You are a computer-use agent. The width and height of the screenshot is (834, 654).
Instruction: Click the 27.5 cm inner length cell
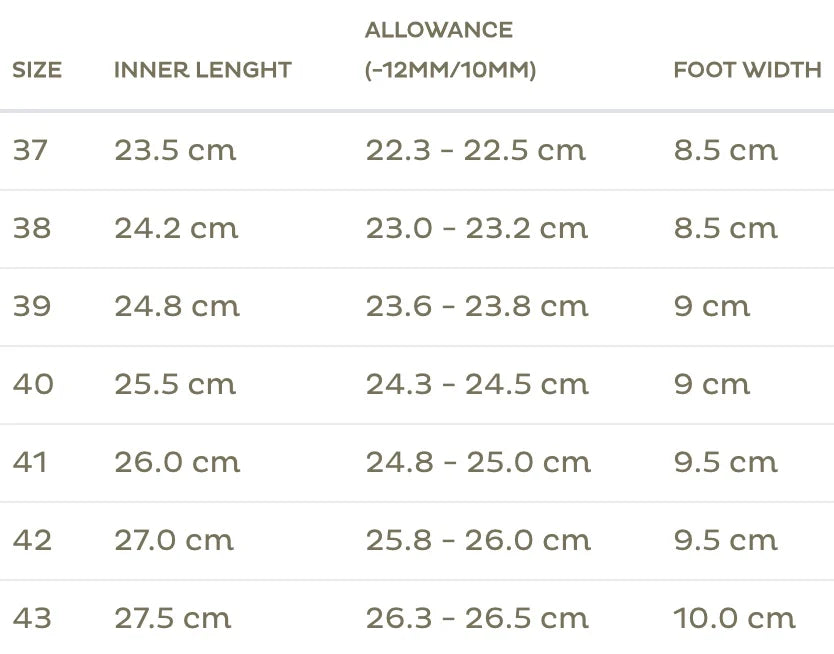[x=173, y=618]
